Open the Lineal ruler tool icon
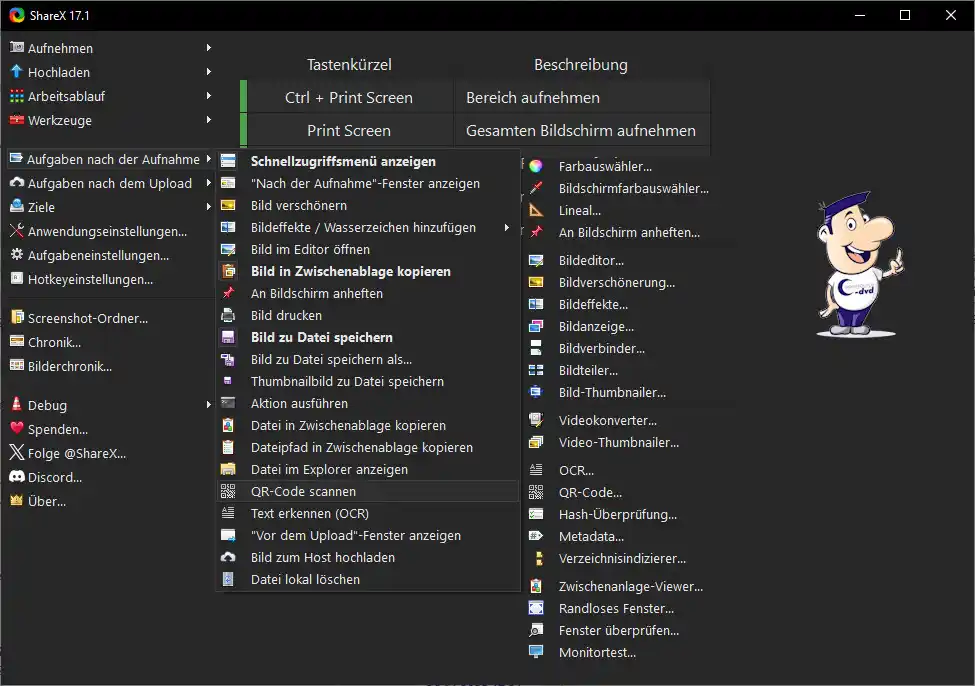The width and height of the screenshot is (975, 686). click(x=536, y=210)
